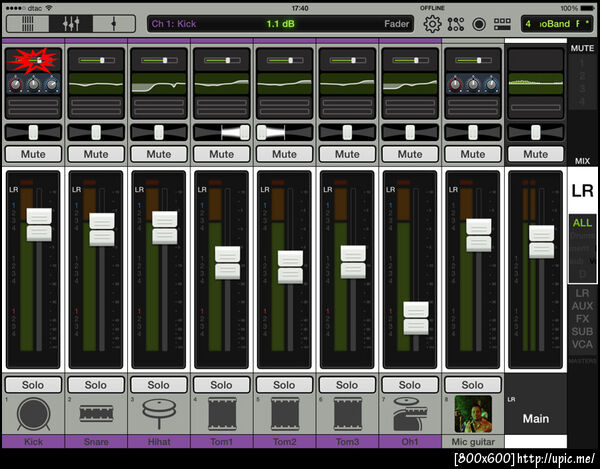The height and width of the screenshot is (469, 600).
Task: Solo the Tom1 channel
Action: click(222, 385)
